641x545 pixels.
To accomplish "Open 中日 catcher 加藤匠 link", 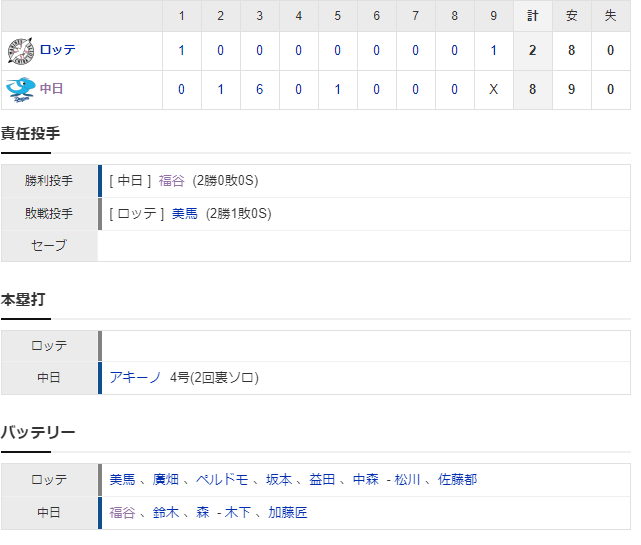I will (x=288, y=513).
